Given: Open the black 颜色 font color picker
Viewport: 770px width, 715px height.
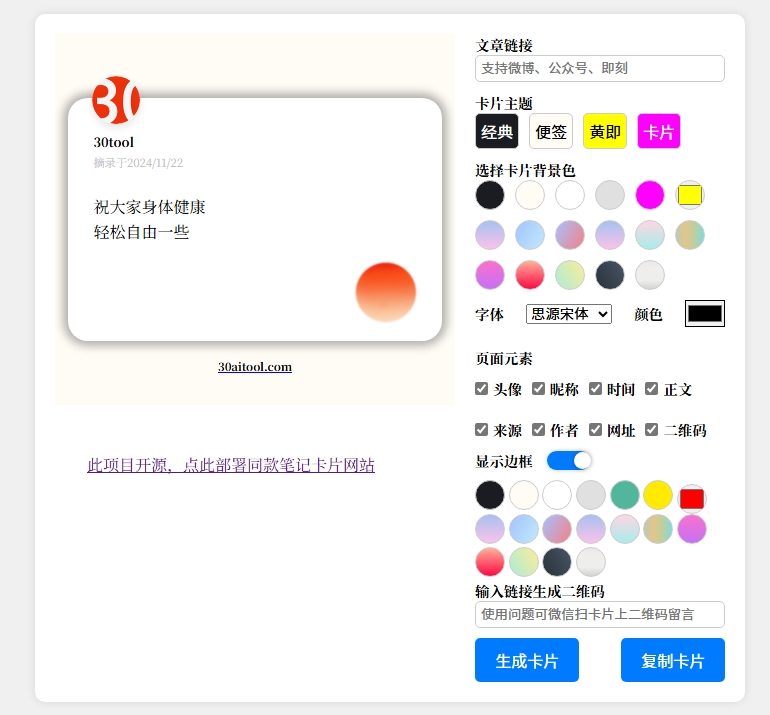Looking at the screenshot, I should [705, 313].
